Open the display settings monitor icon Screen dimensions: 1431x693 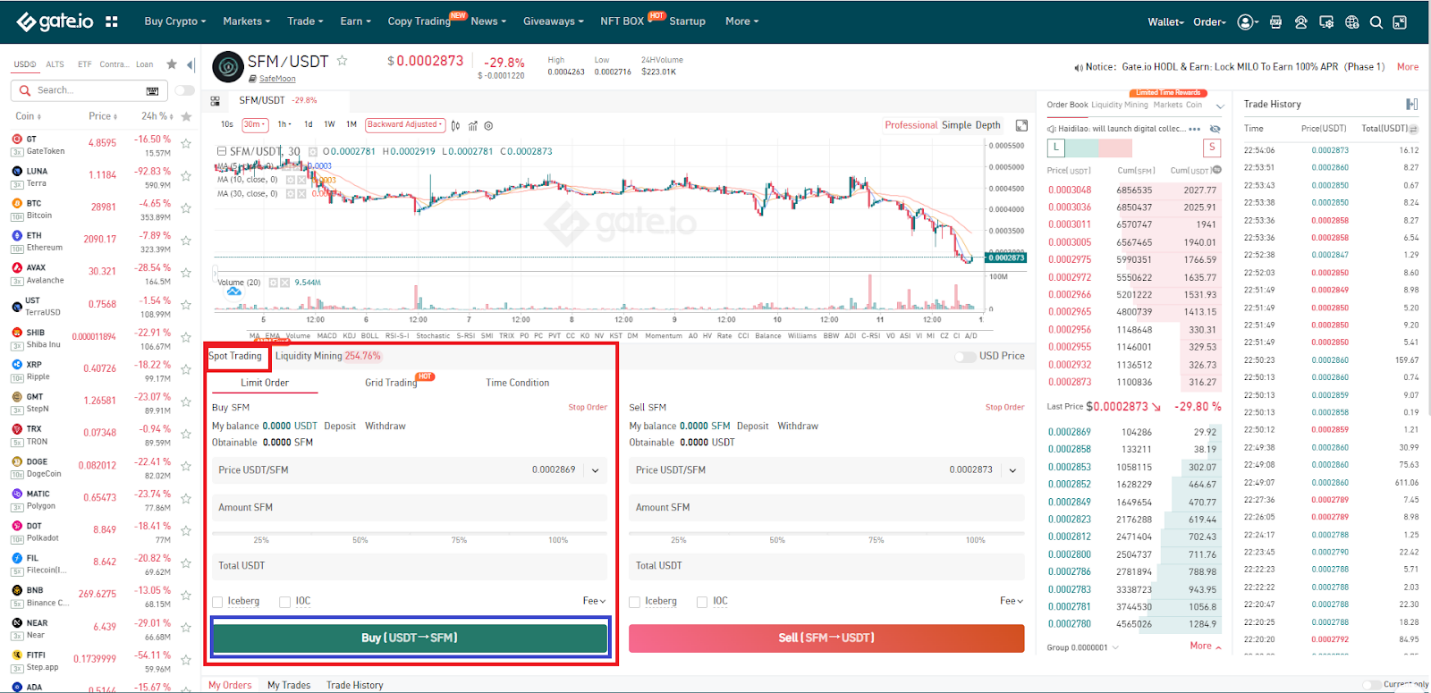click(x=1326, y=21)
